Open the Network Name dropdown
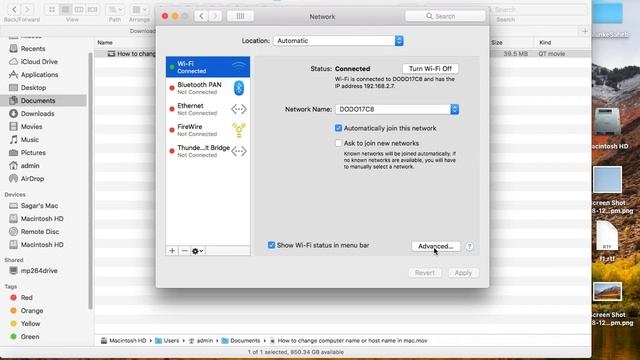The width and height of the screenshot is (640, 360). point(397,109)
